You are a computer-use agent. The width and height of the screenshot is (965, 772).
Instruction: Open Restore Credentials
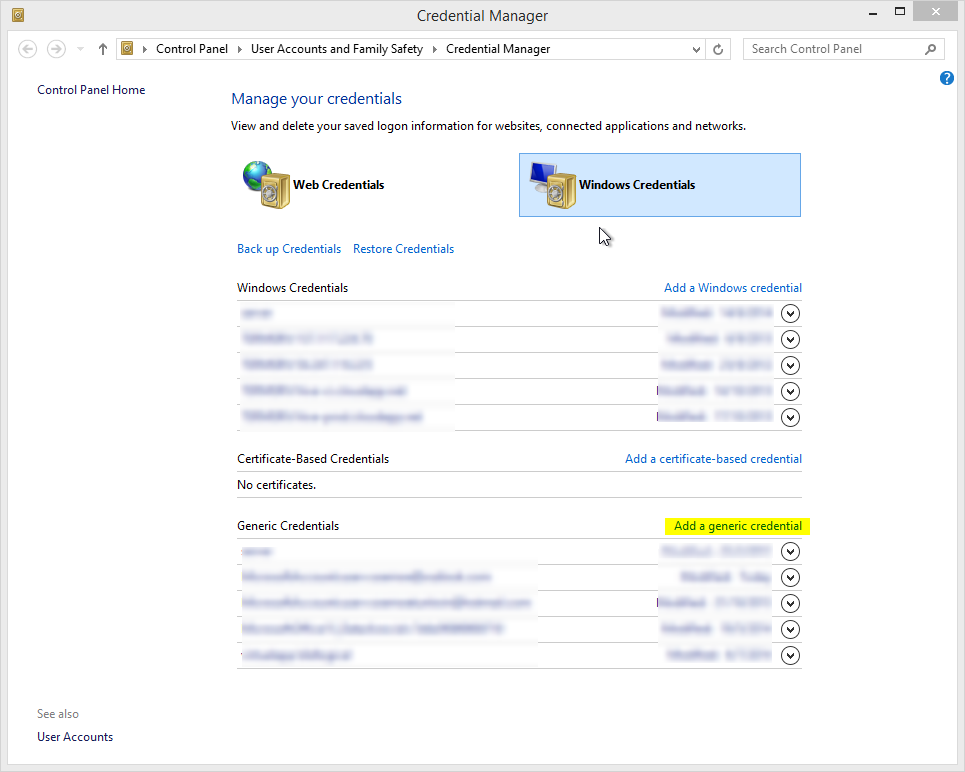403,249
